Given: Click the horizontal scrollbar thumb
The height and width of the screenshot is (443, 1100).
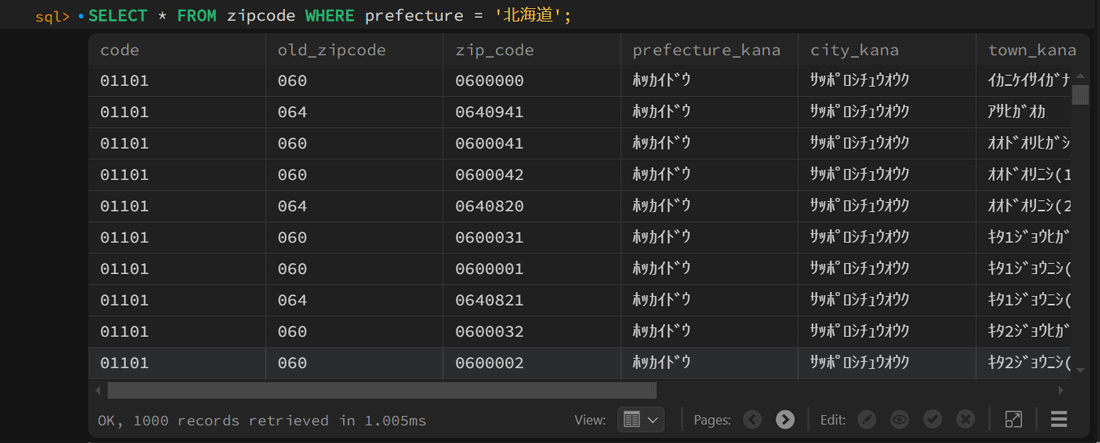Looking at the screenshot, I should 382,390.
